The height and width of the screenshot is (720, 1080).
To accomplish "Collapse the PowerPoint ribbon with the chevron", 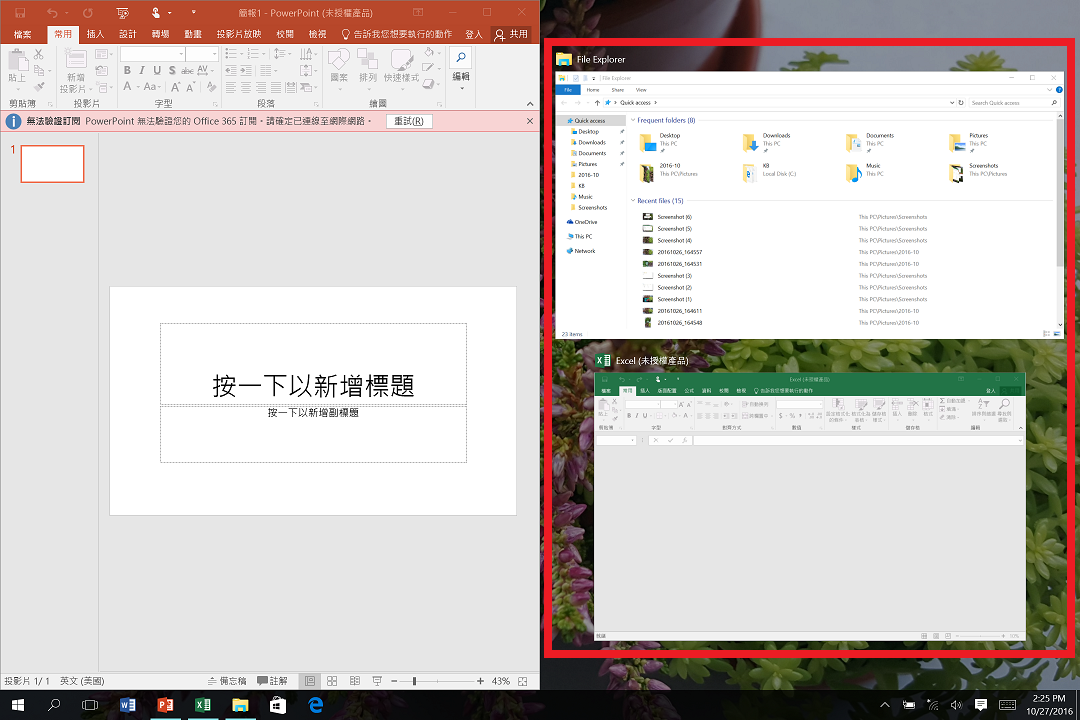I will click(x=530, y=104).
